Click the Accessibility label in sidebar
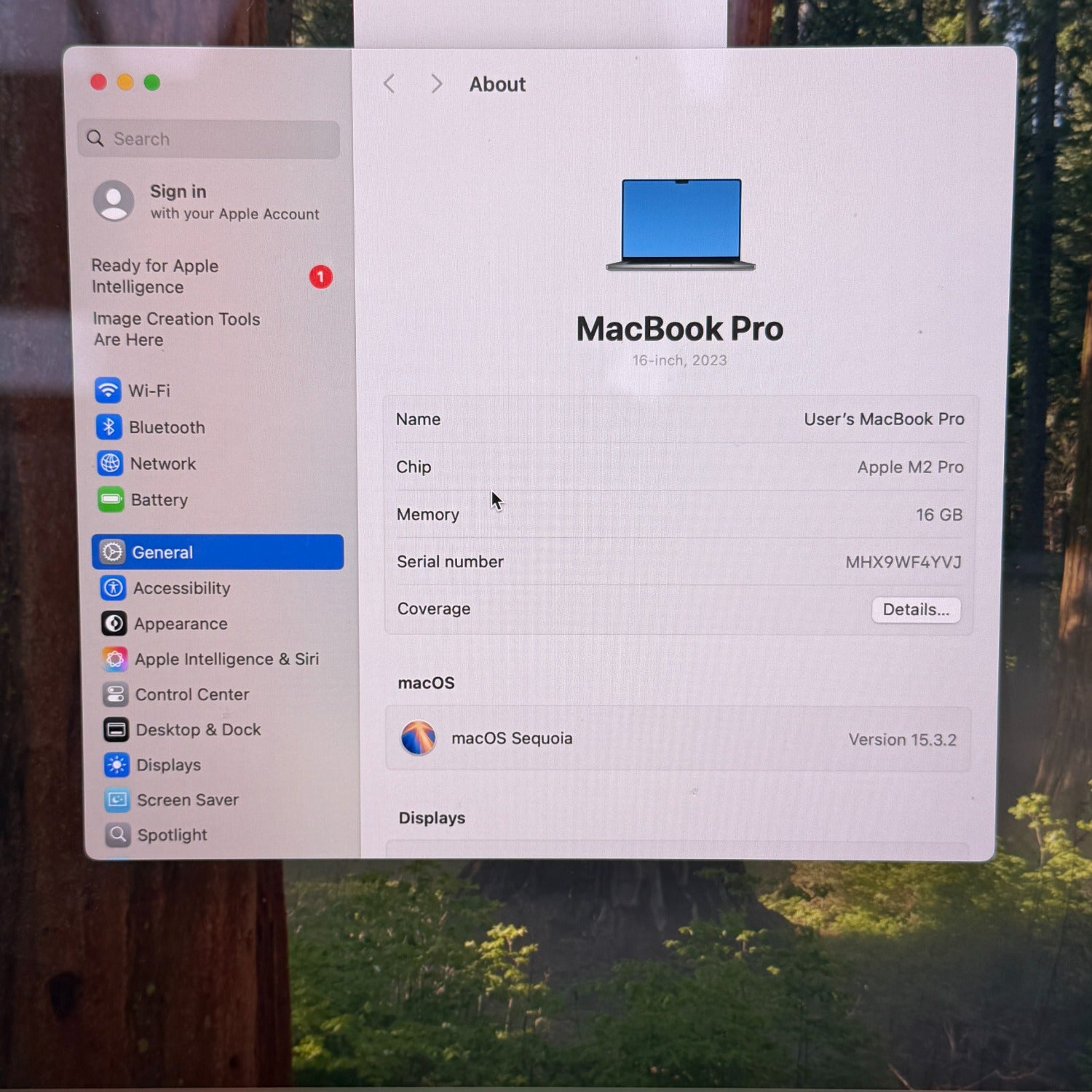 [182, 588]
